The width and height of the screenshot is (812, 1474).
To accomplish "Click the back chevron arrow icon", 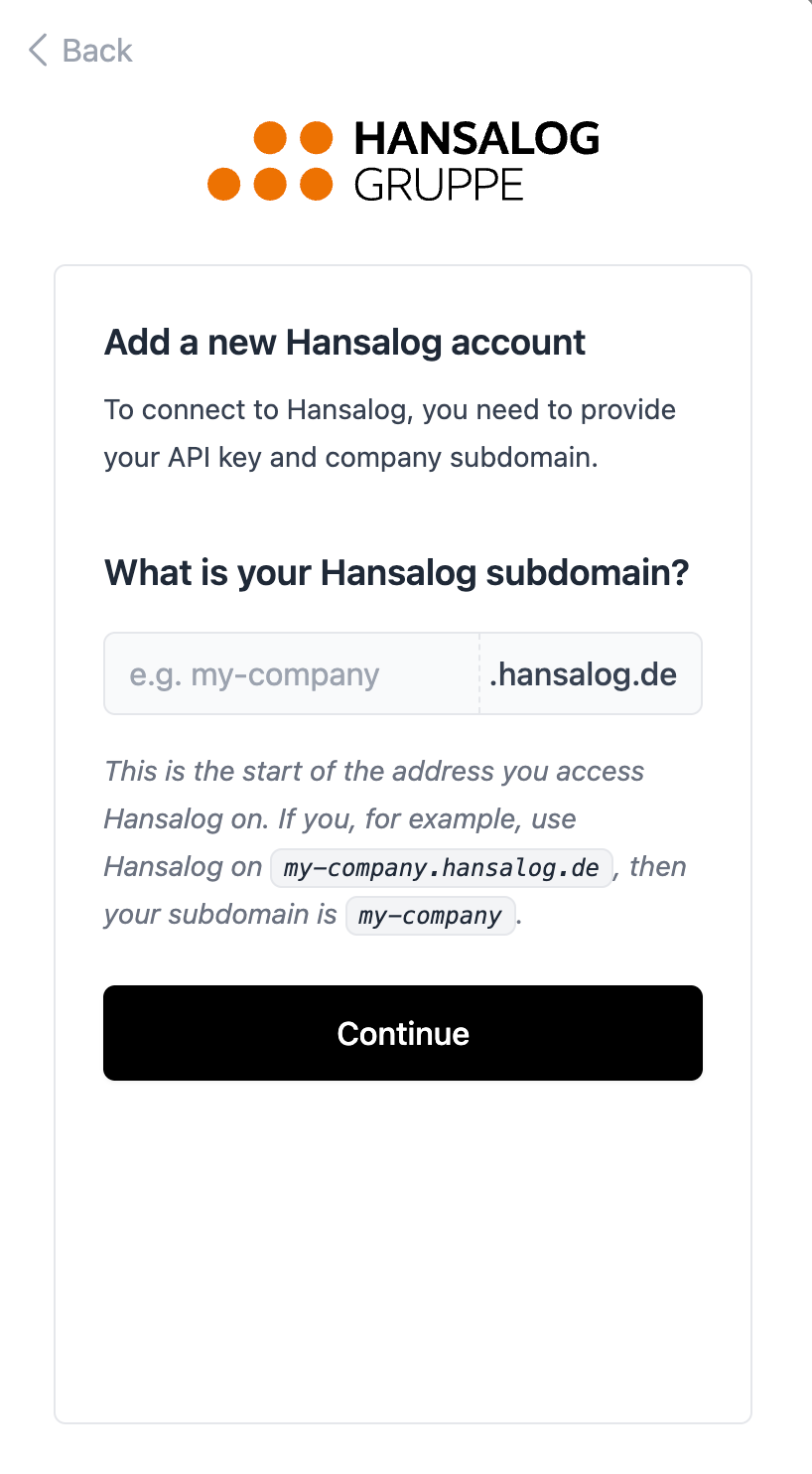I will [x=38, y=50].
